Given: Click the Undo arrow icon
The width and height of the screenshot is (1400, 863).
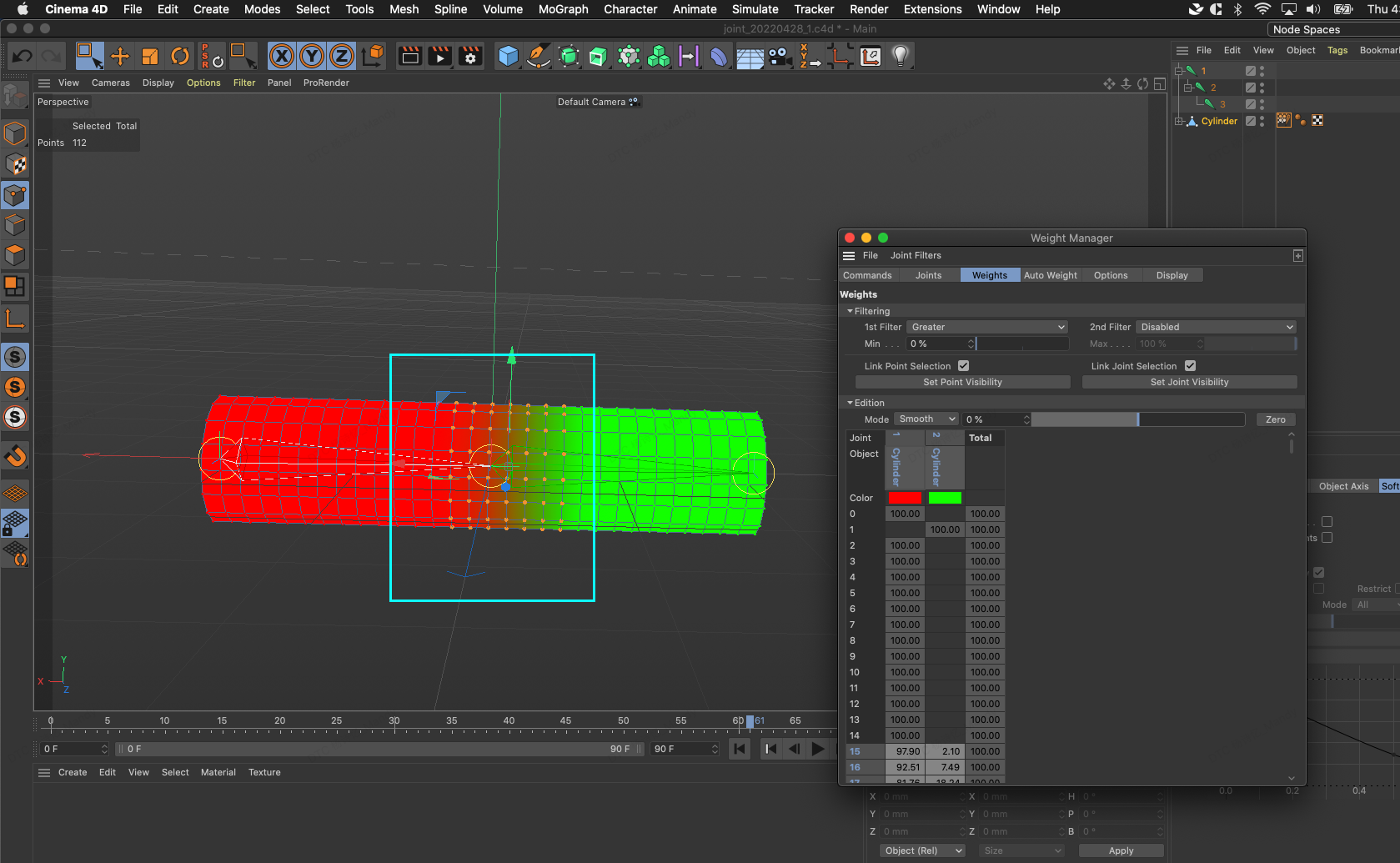Looking at the screenshot, I should [23, 56].
